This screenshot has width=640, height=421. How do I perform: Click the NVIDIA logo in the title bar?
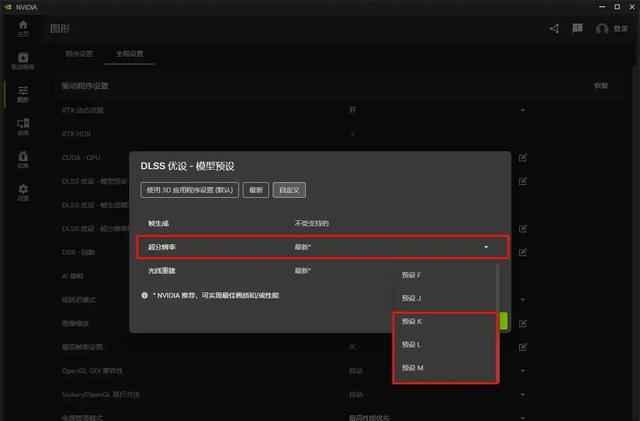8,7
